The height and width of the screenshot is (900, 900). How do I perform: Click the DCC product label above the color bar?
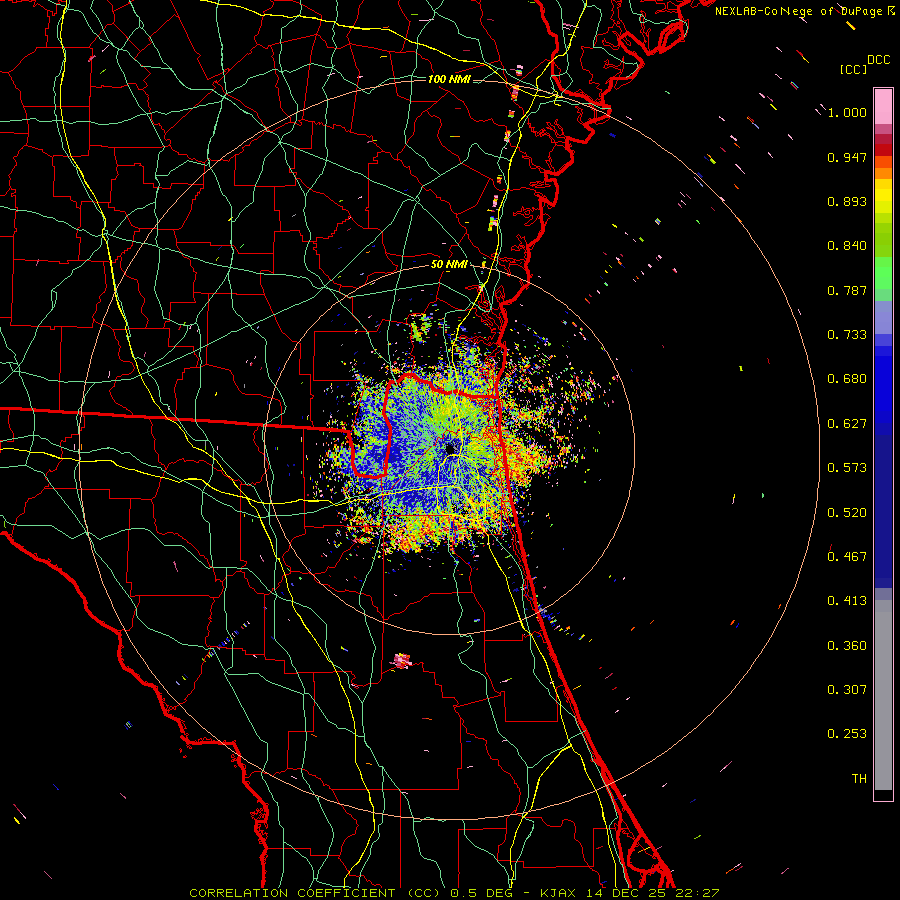coord(878,60)
